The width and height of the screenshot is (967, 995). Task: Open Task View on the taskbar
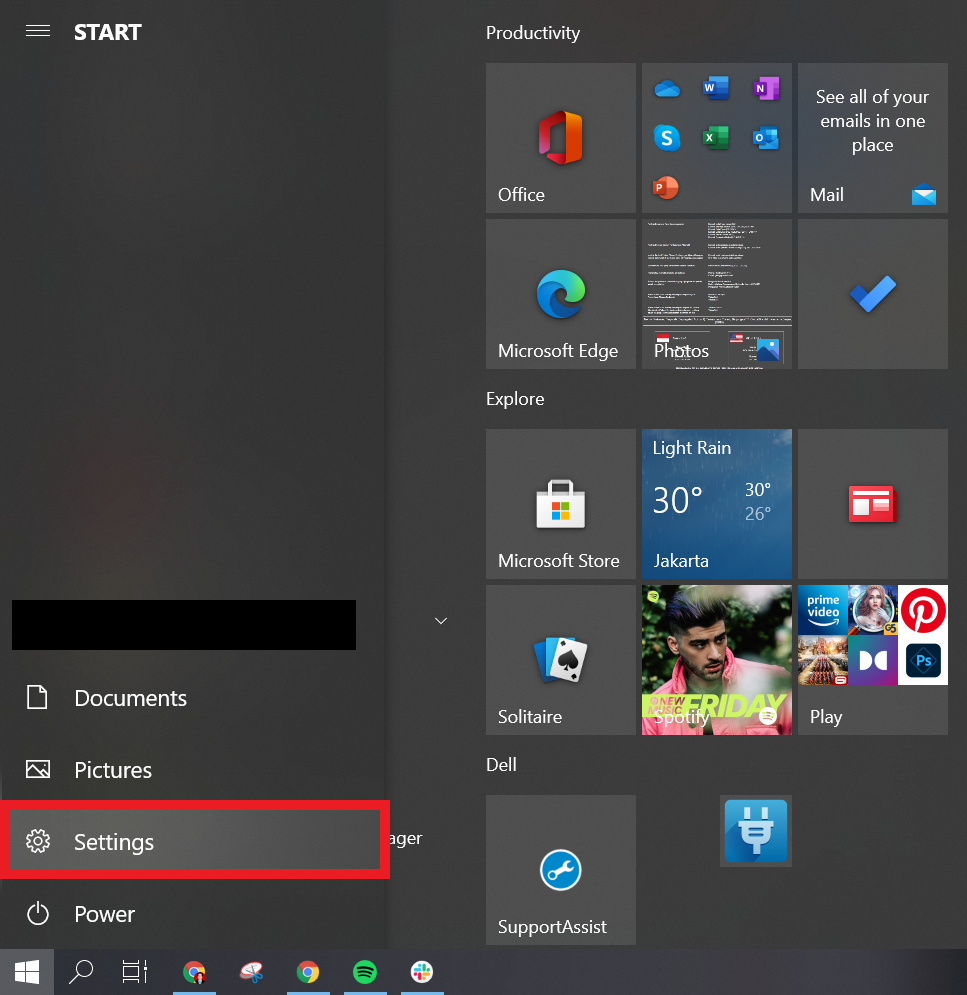pyautogui.click(x=135, y=972)
